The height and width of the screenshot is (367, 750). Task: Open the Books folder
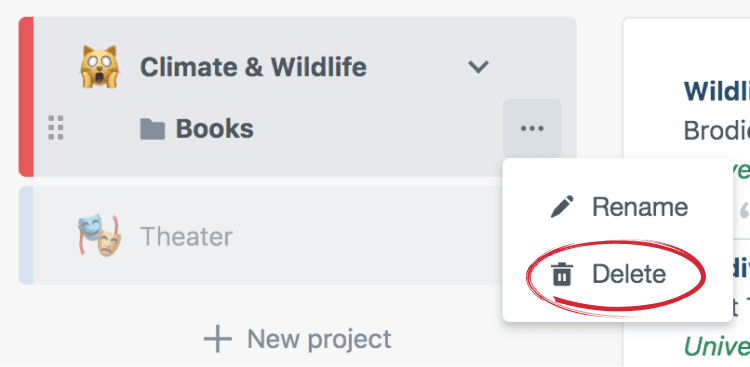point(215,129)
